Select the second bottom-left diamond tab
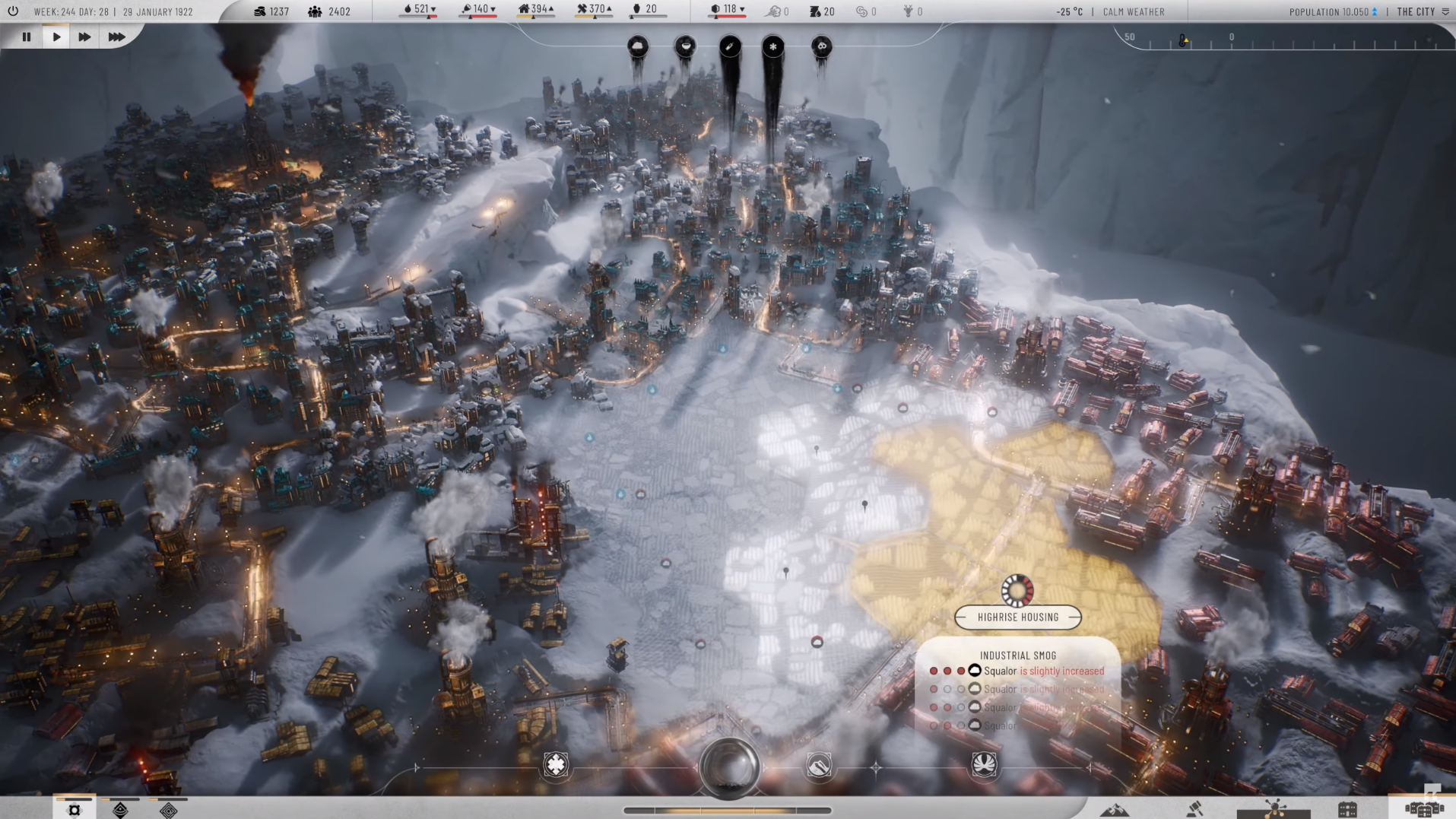The height and width of the screenshot is (819, 1456). pyautogui.click(x=120, y=809)
